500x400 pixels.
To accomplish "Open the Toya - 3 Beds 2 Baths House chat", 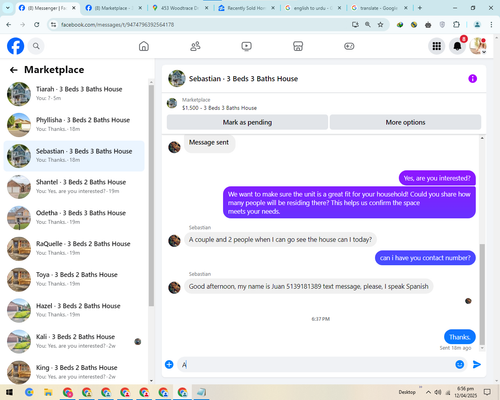I will click(74, 279).
